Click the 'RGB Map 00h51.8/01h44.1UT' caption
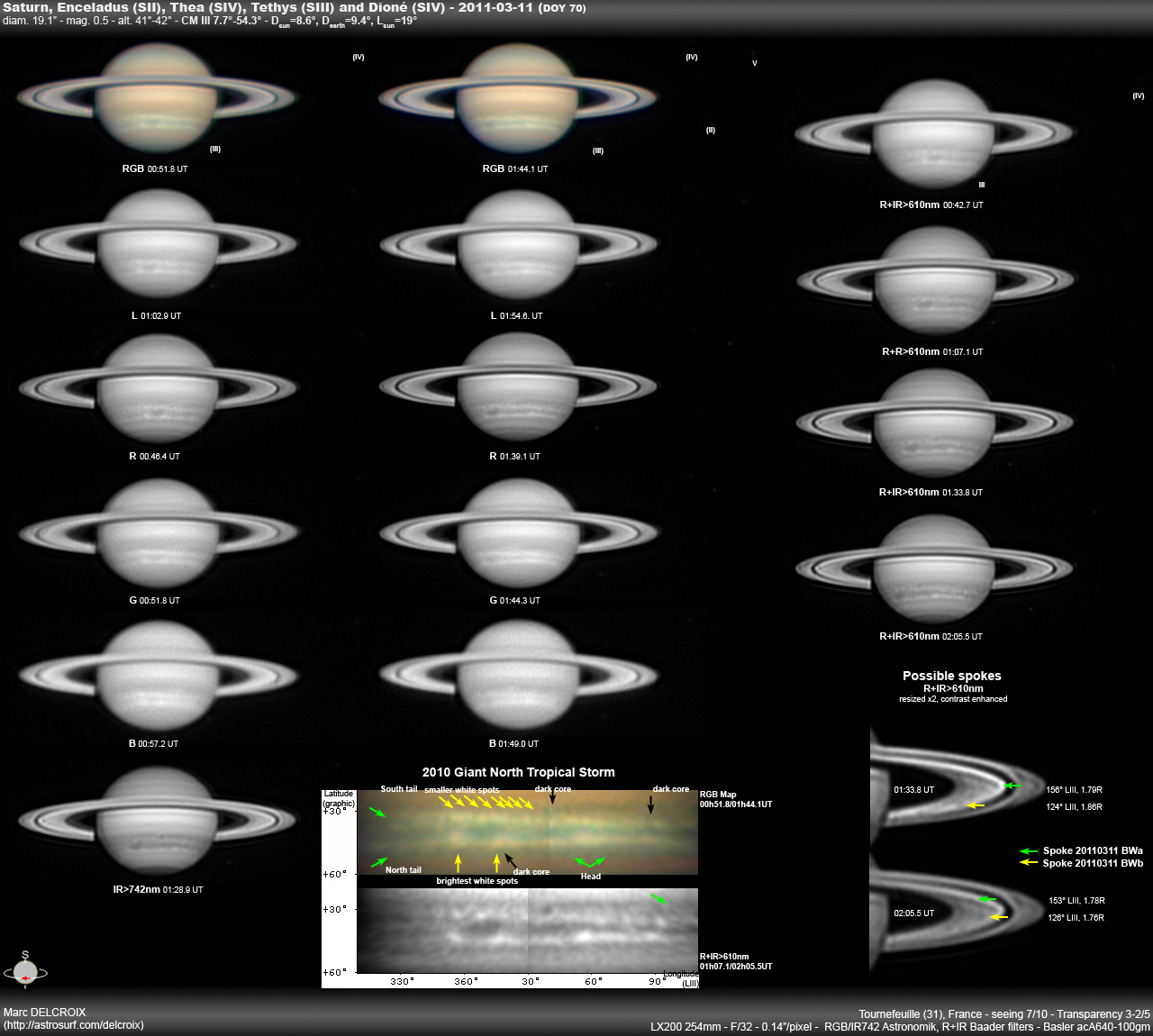This screenshot has height=1036, width=1153. point(736,800)
